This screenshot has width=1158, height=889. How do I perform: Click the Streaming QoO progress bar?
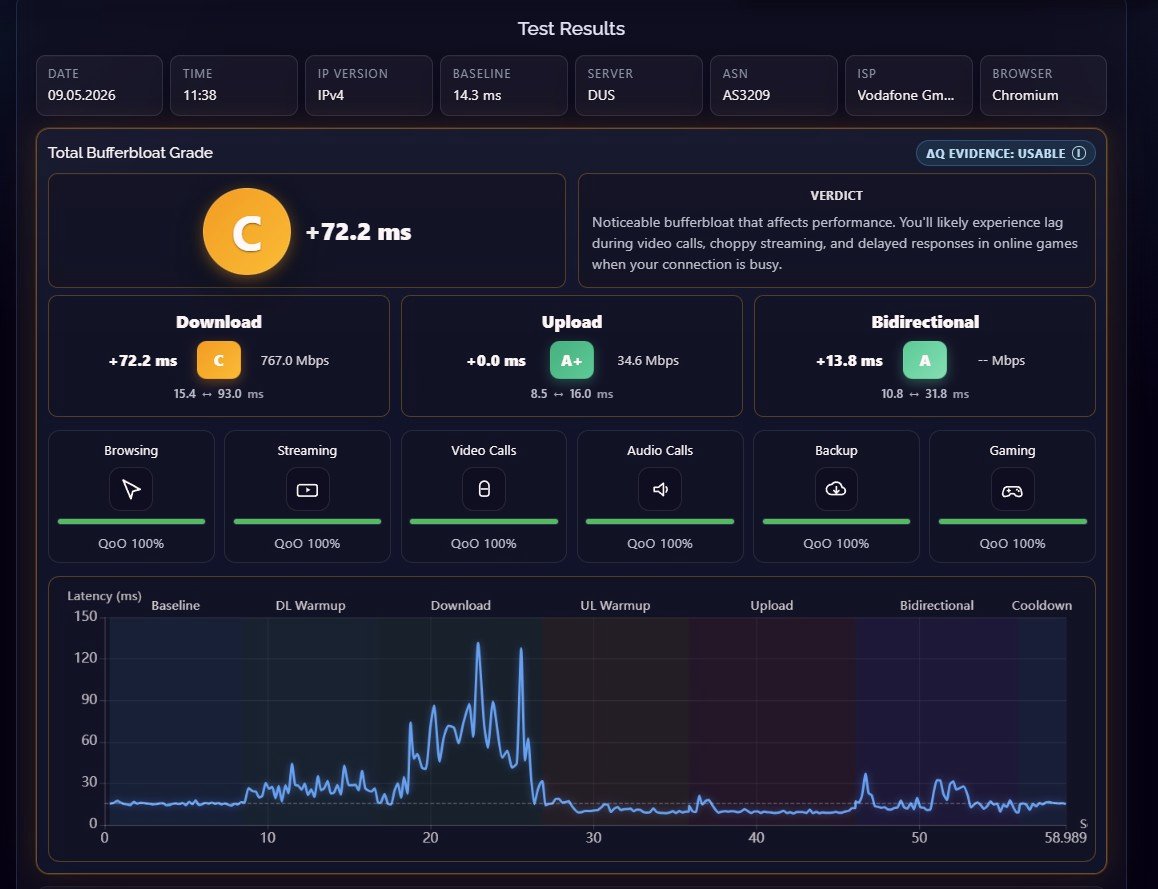[x=307, y=521]
